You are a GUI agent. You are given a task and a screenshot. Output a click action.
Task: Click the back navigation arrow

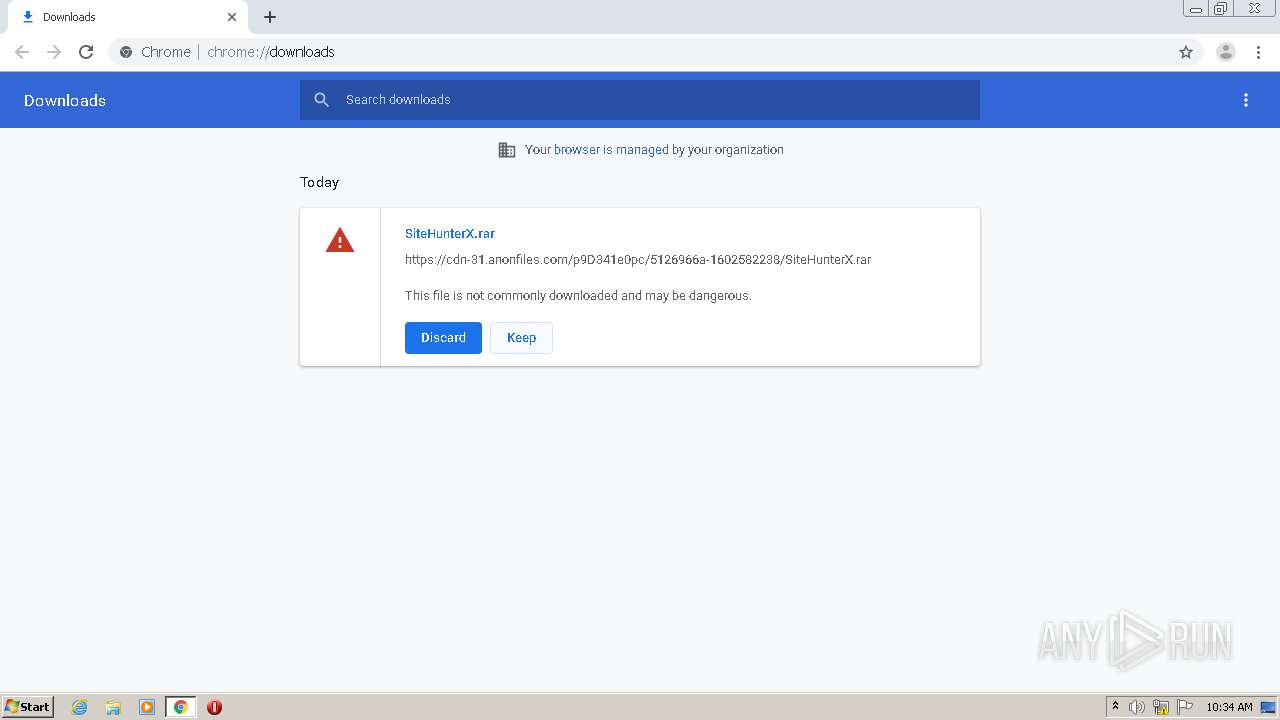coord(22,52)
